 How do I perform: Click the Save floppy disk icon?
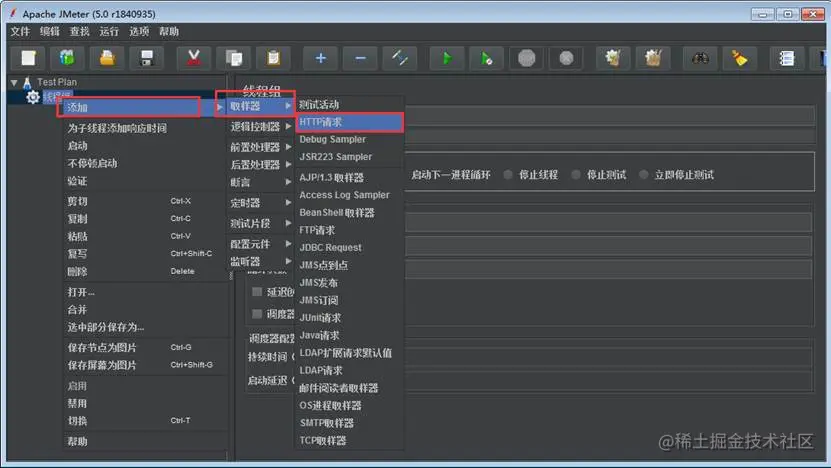147,58
